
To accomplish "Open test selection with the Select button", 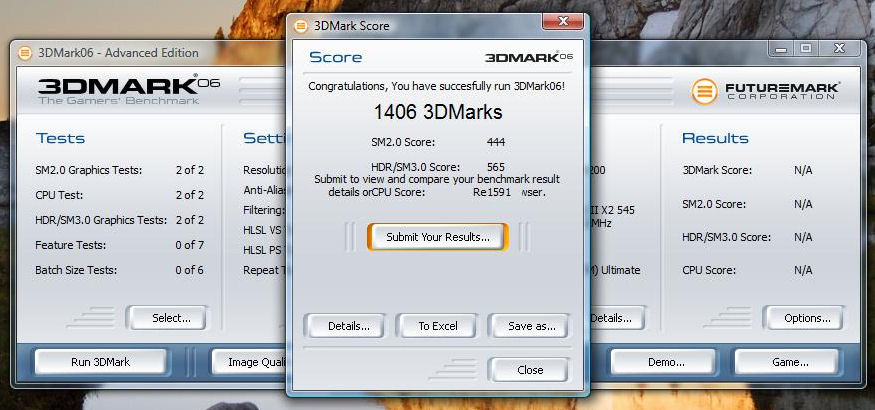I will pyautogui.click(x=167, y=319).
